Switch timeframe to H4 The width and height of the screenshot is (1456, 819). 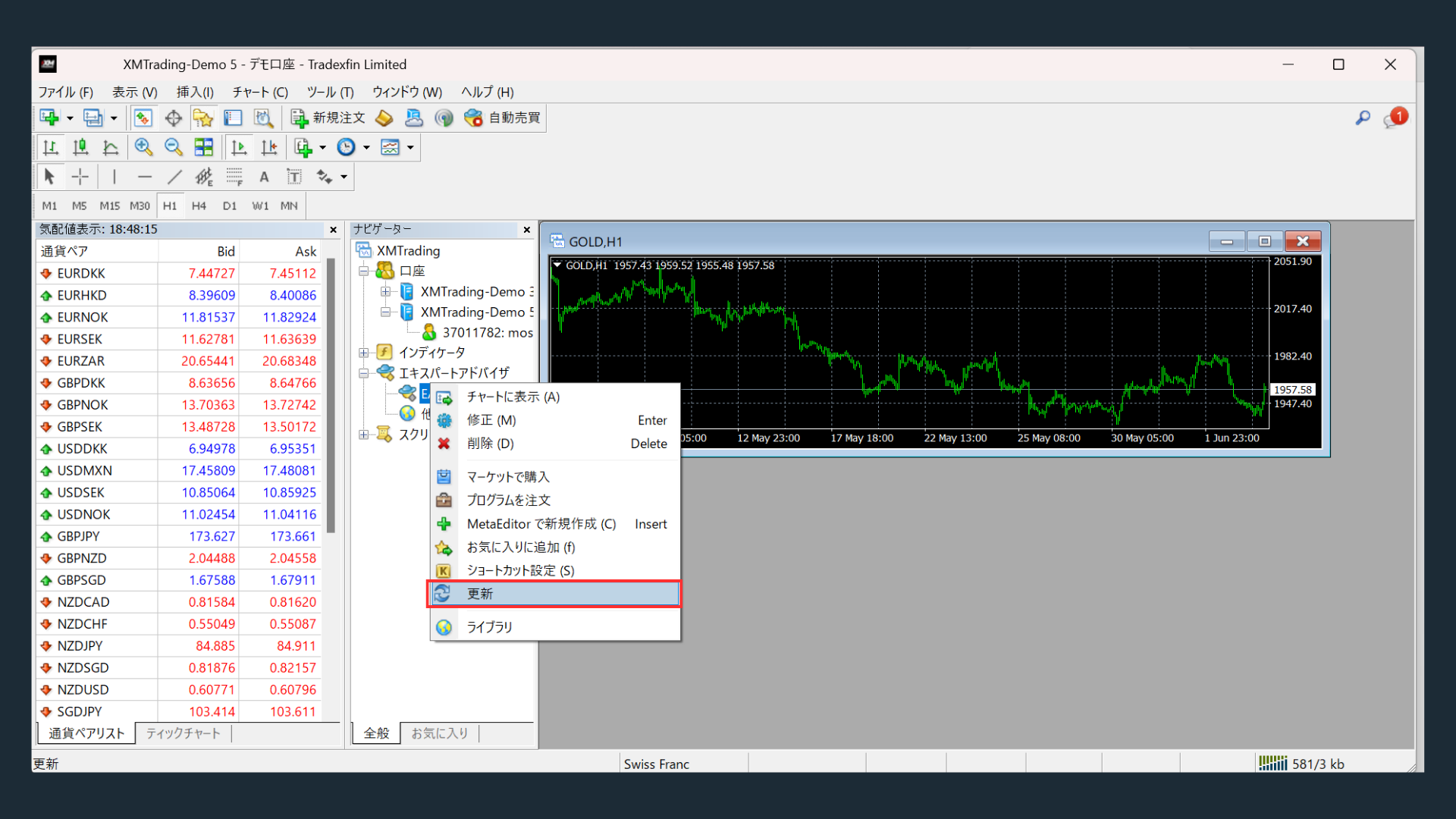coord(199,206)
